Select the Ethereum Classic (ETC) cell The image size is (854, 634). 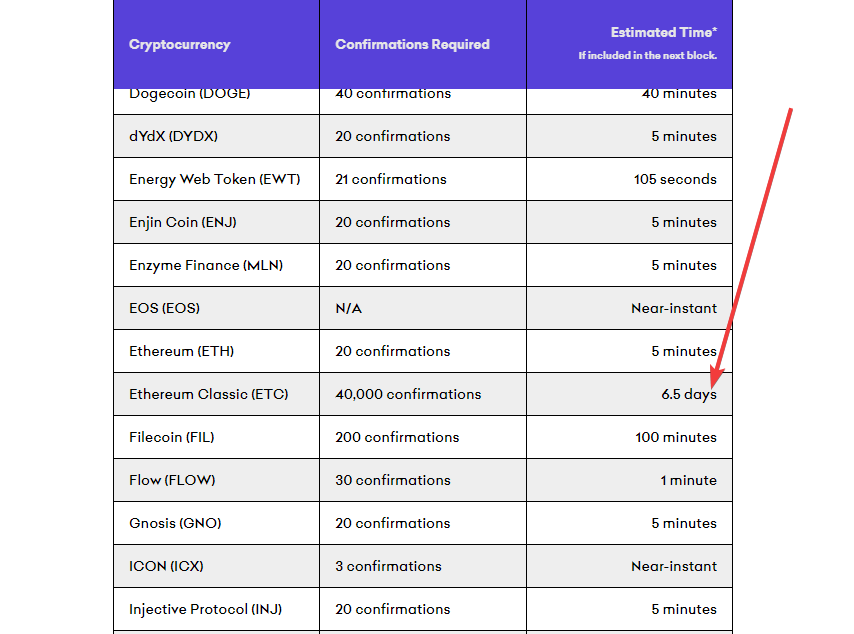pyautogui.click(x=208, y=394)
